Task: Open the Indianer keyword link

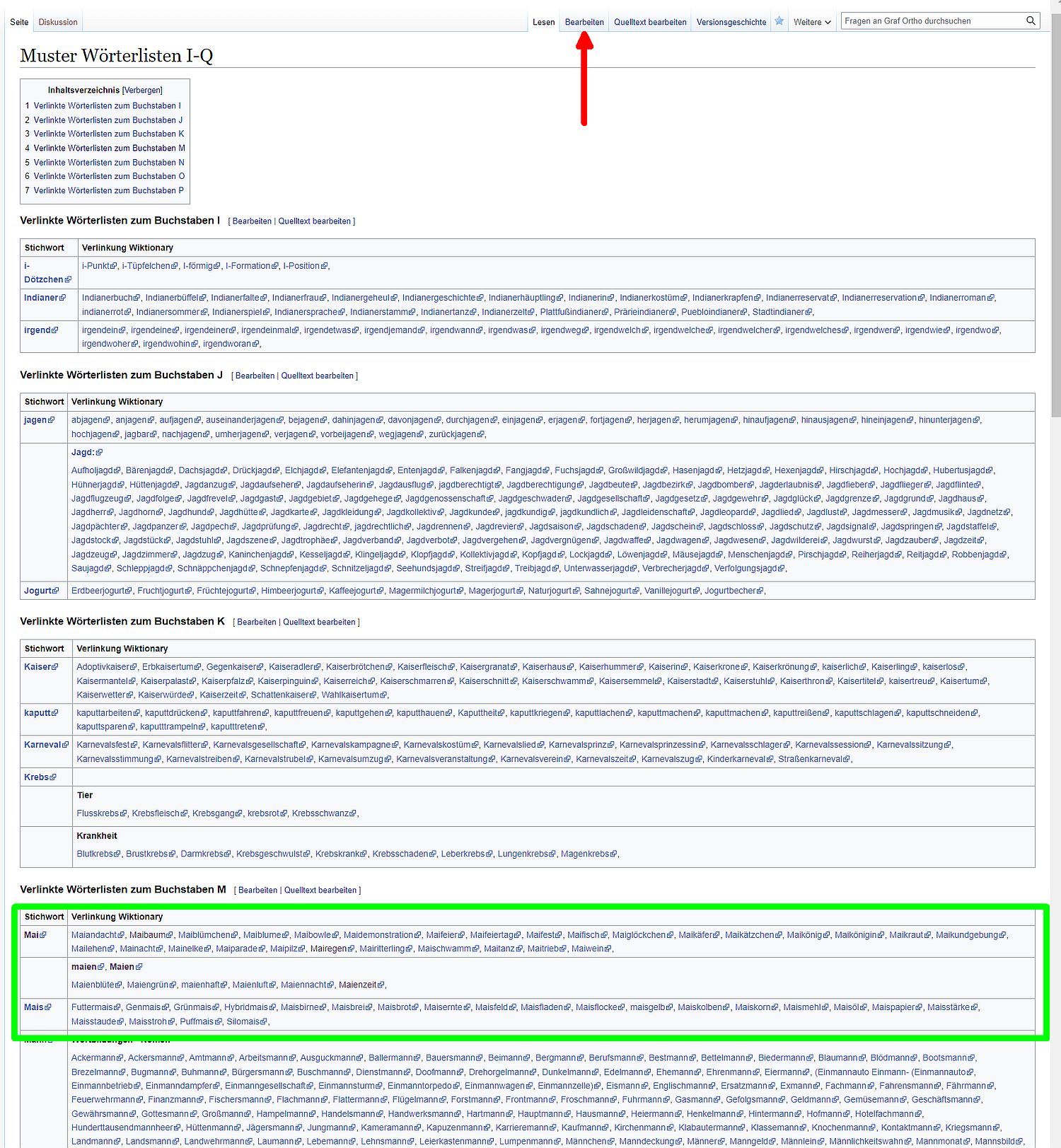Action: 41,298
